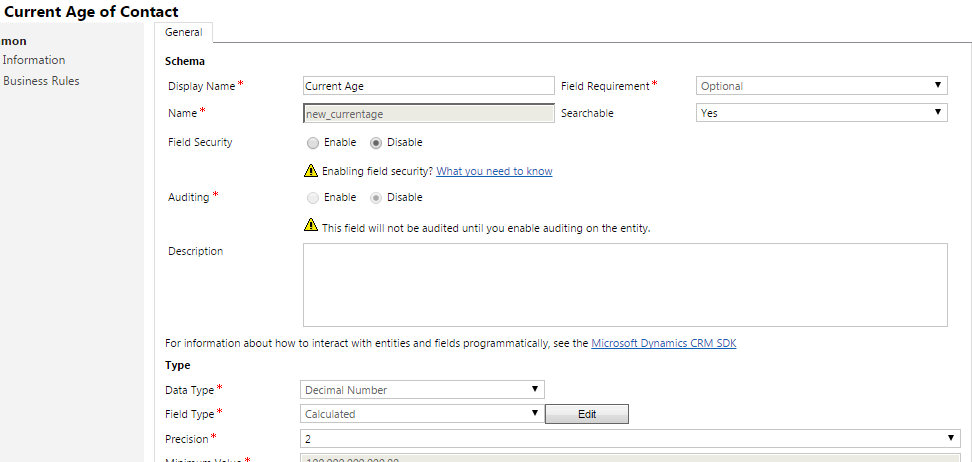Screen dimensions: 972x462
Task: Select Enable radio for Auditing
Action: pos(313,198)
